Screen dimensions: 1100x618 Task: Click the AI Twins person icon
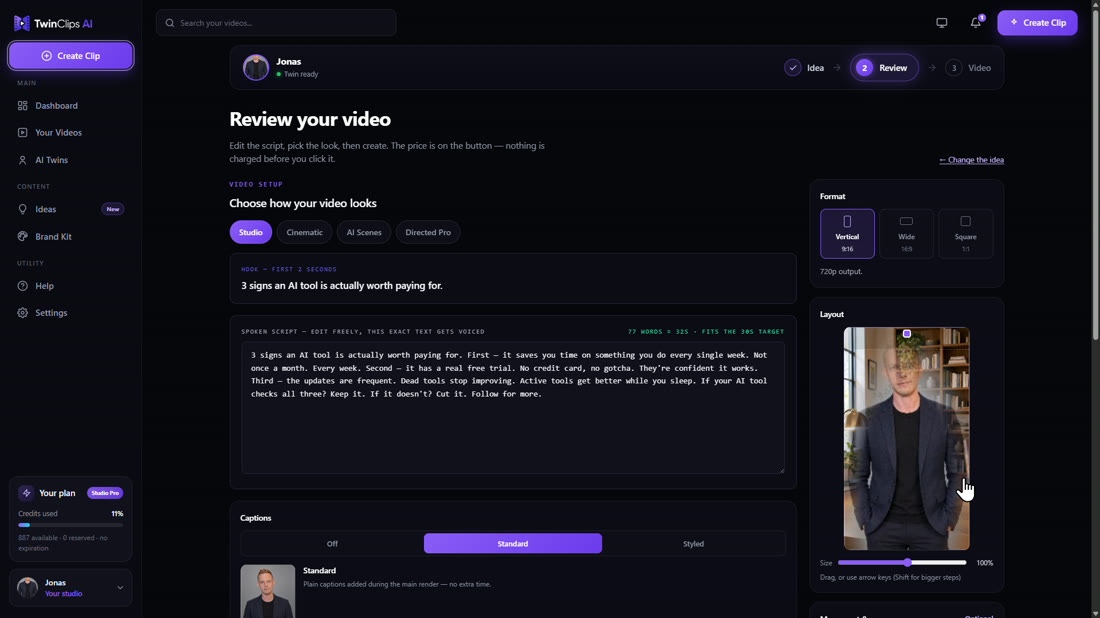pyautogui.click(x=22, y=160)
